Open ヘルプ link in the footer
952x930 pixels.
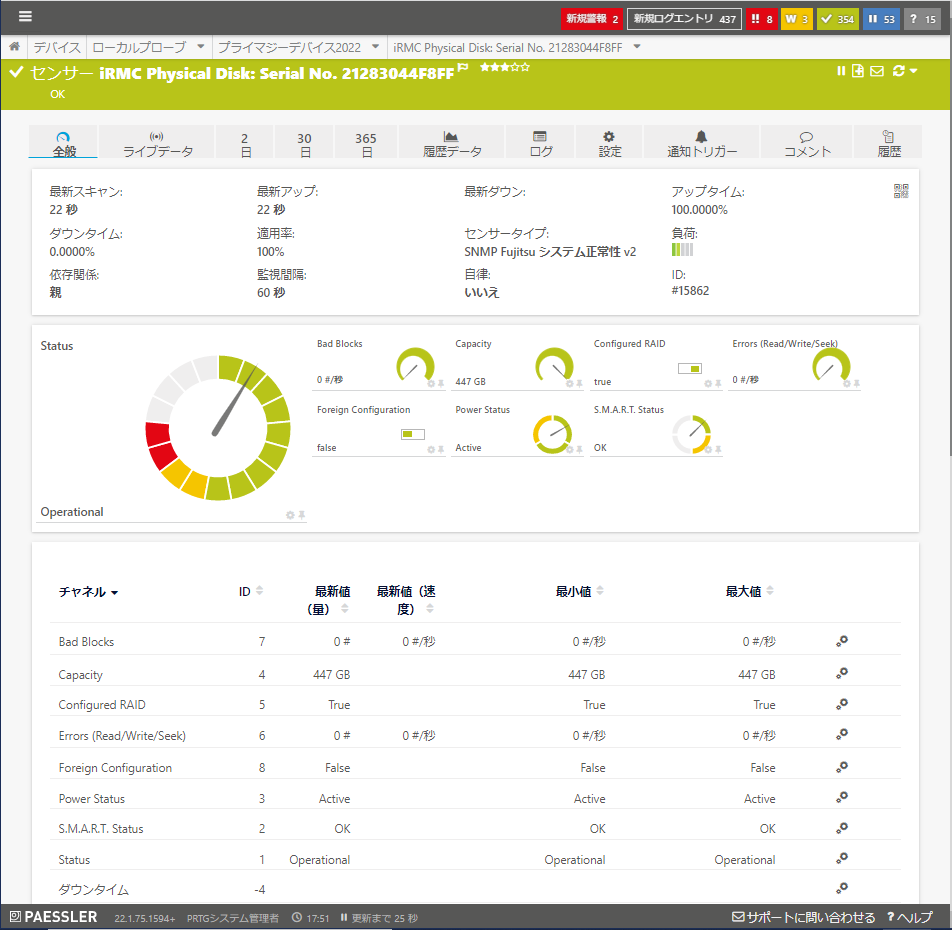(x=910, y=917)
